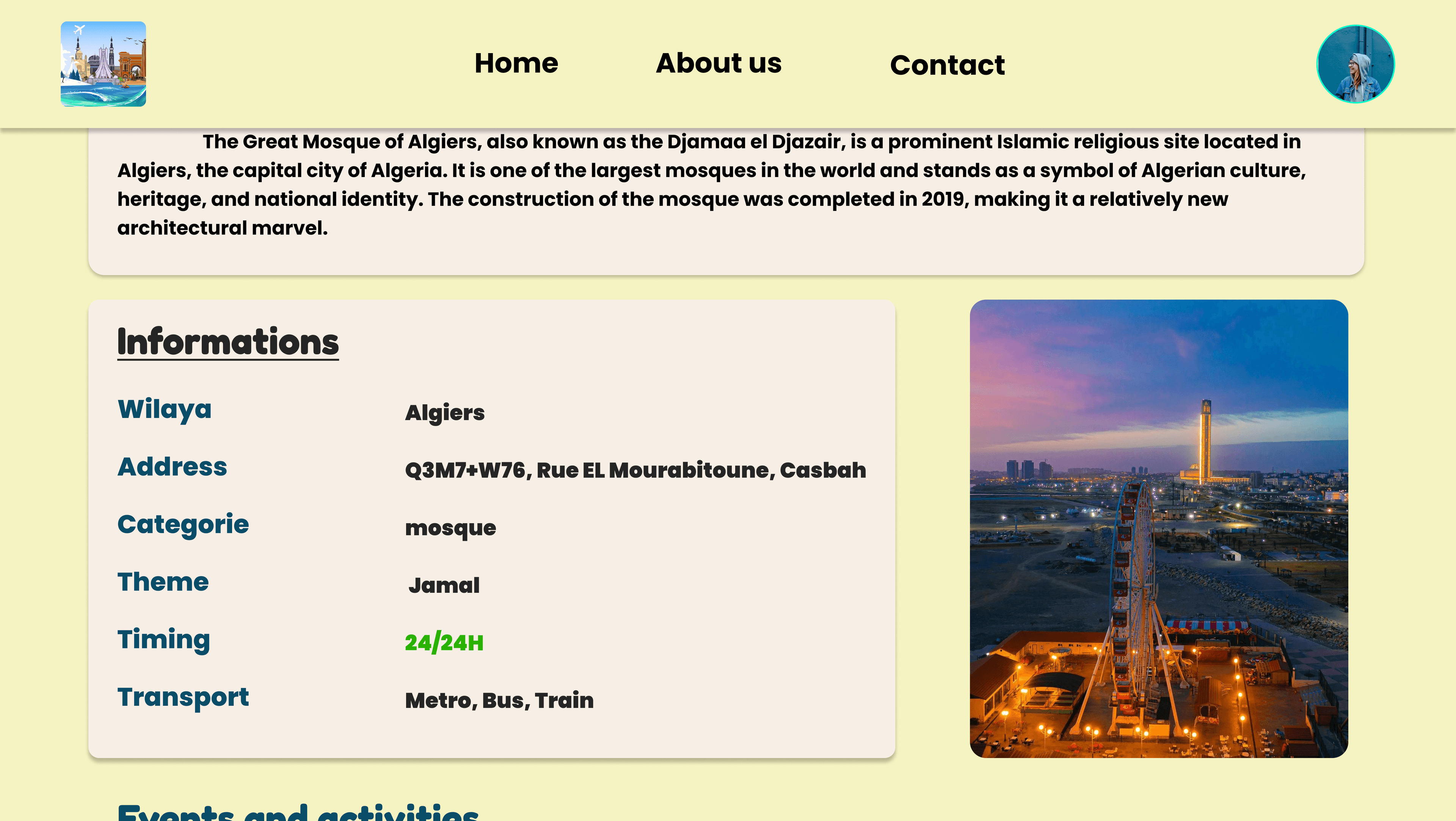The image size is (1456, 821).
Task: Open the Home navigation link
Action: click(516, 63)
